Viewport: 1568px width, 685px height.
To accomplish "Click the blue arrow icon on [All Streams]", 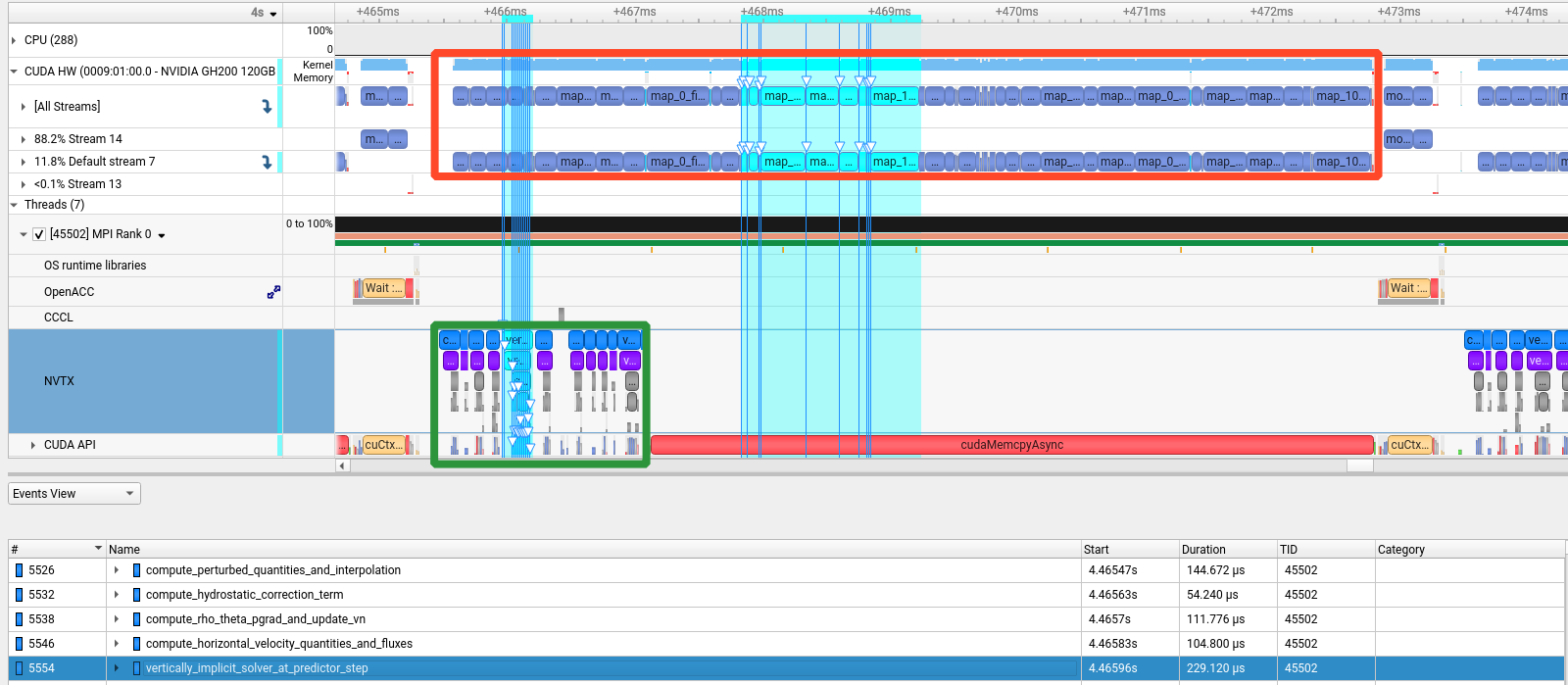I will click(267, 107).
